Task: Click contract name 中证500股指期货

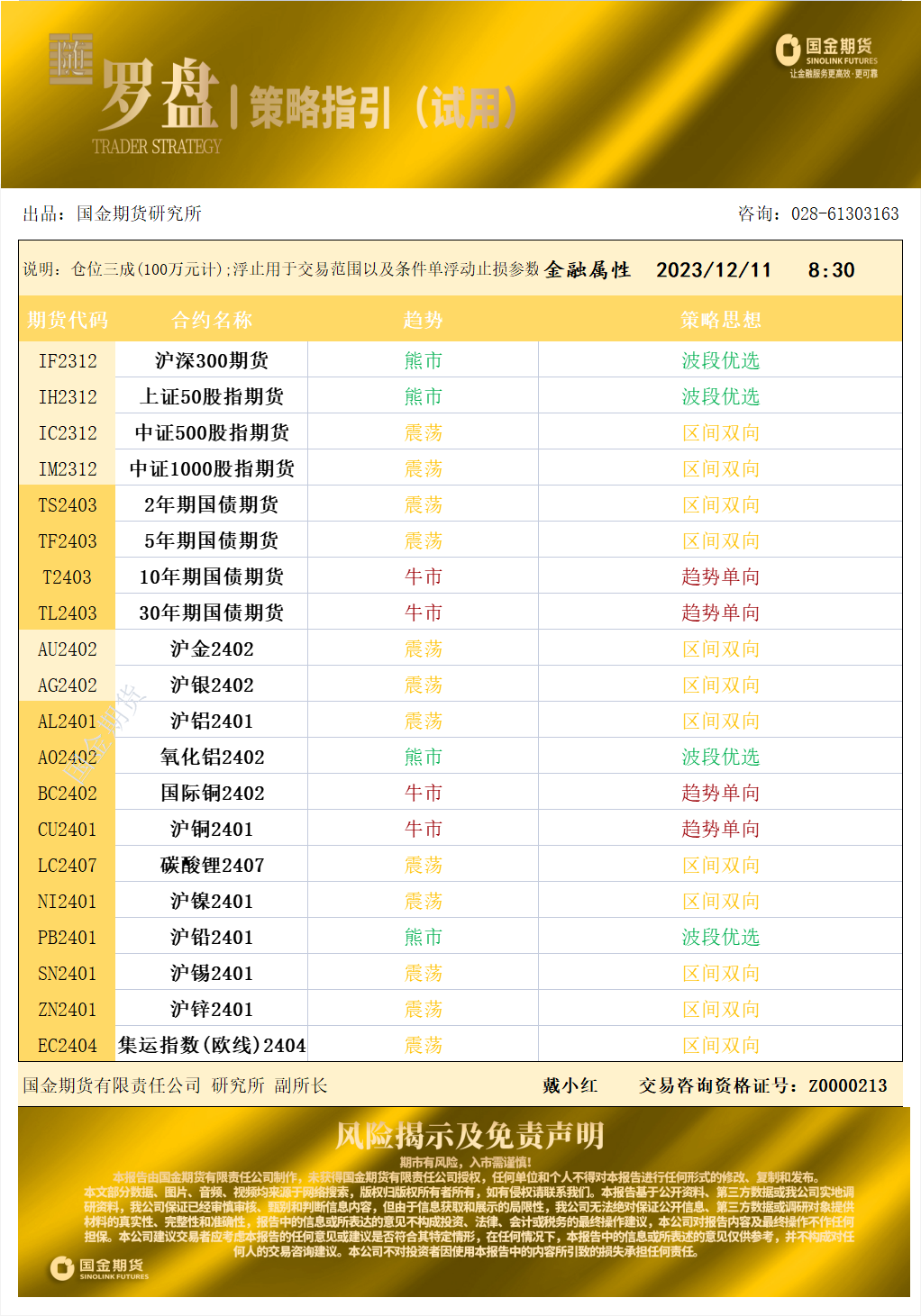Action: click(x=212, y=432)
